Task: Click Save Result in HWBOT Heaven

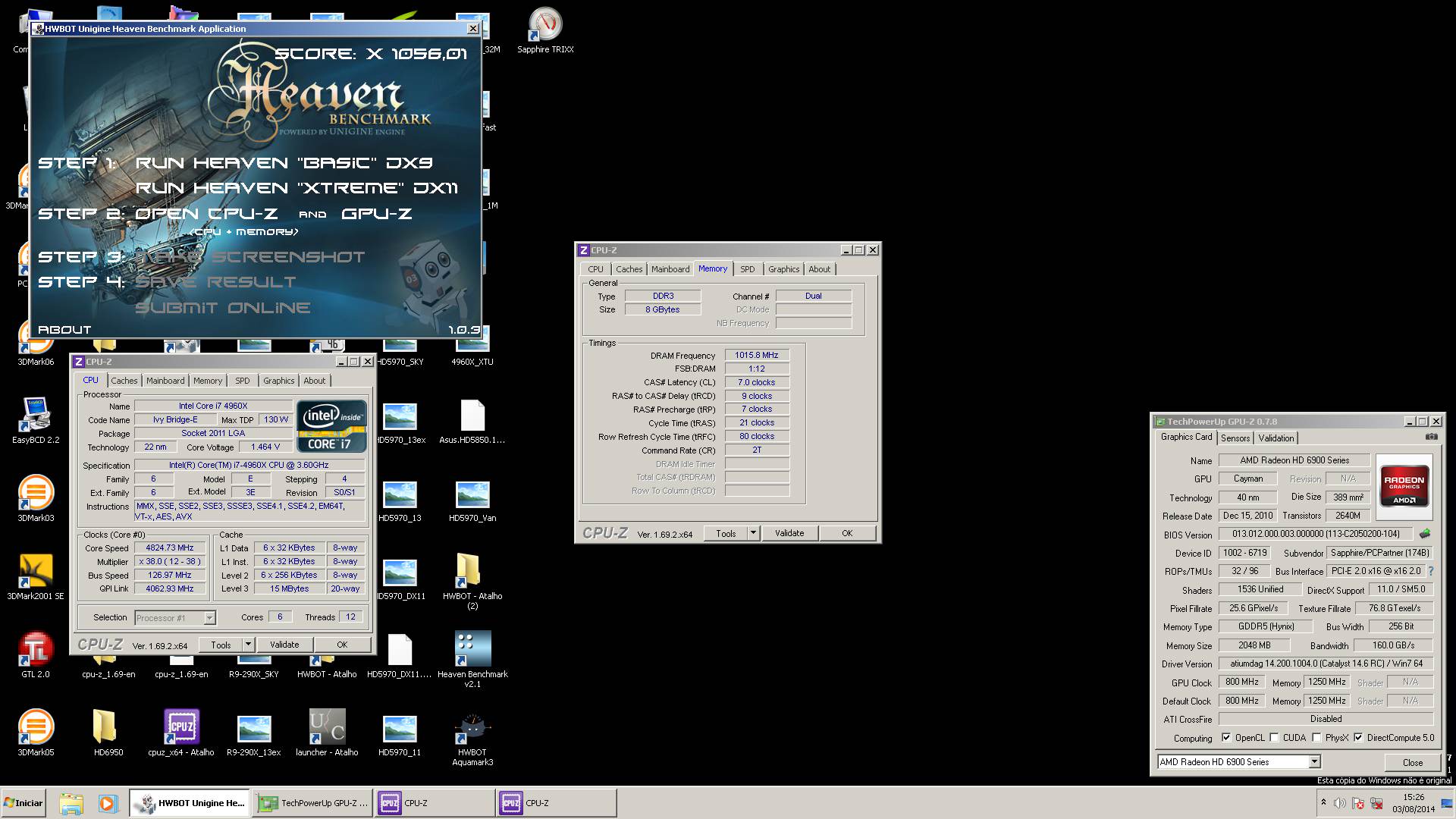Action: click(215, 282)
